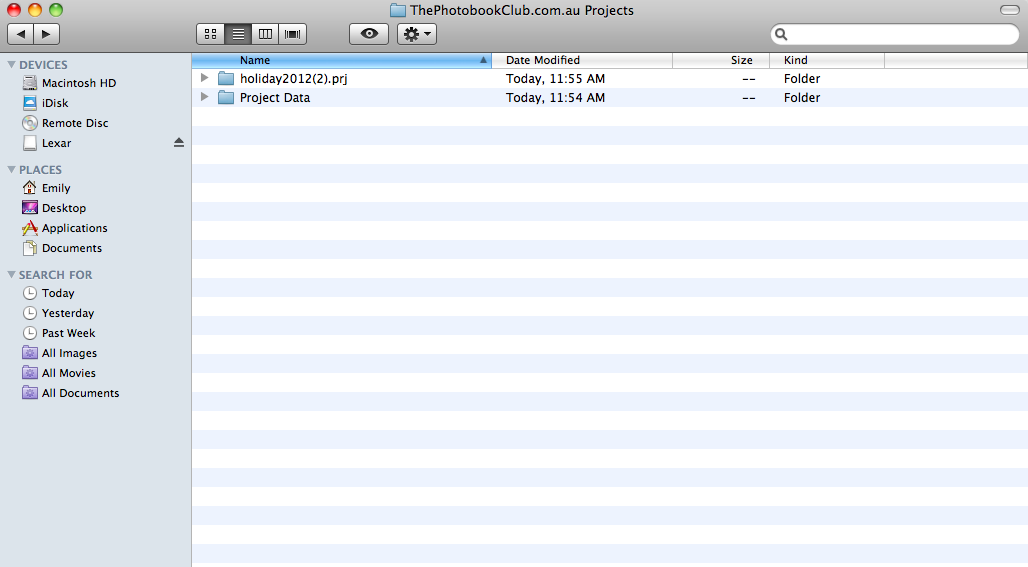The image size is (1028, 567).
Task: Click Kind value of holiday2012(2).prj row
Action: pyautogui.click(x=802, y=79)
